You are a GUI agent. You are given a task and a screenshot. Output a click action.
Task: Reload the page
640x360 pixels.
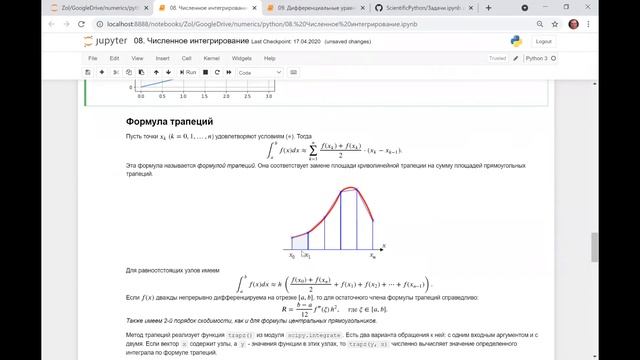pos(81,24)
